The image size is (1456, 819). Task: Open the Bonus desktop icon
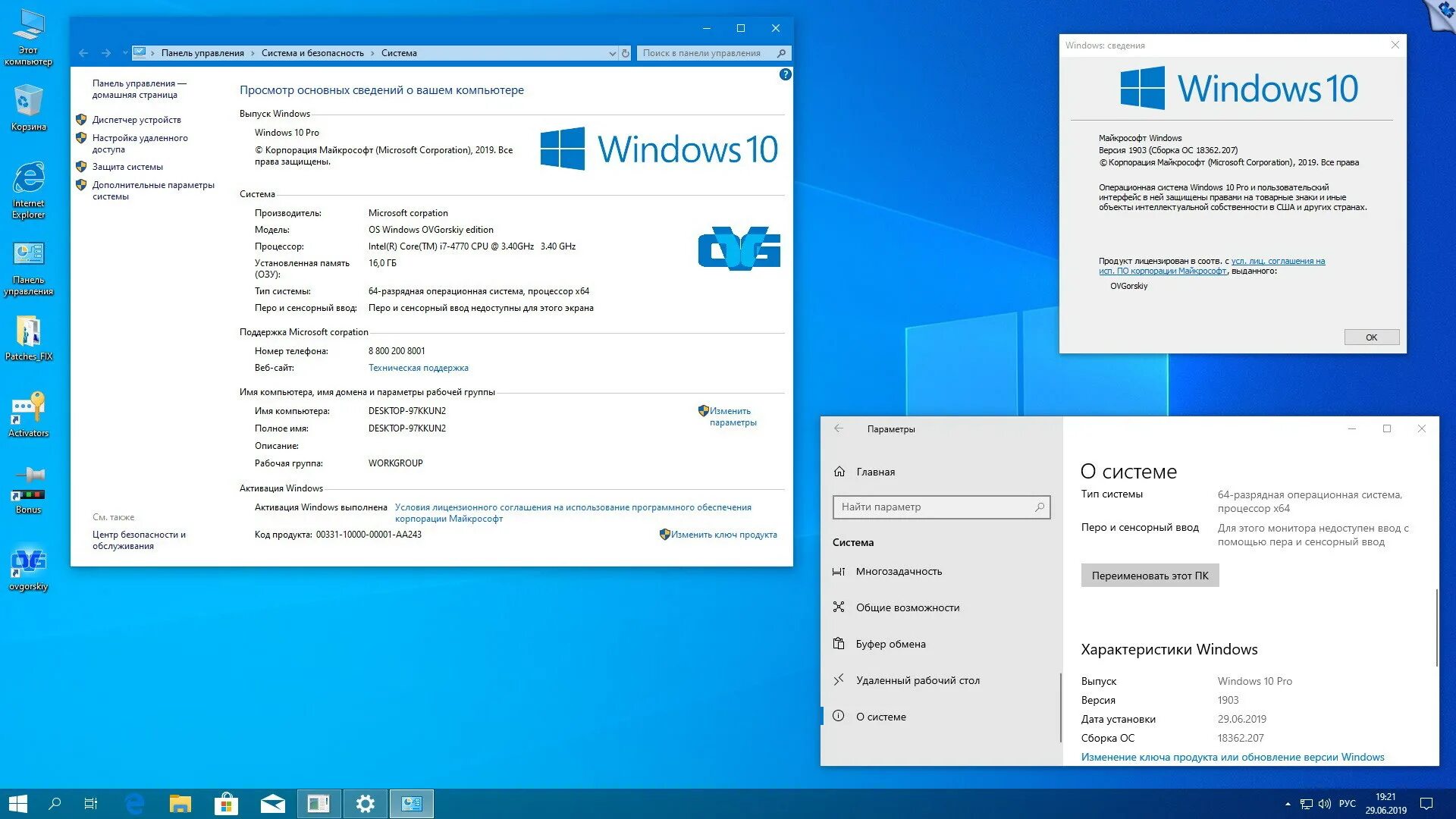coord(28,489)
